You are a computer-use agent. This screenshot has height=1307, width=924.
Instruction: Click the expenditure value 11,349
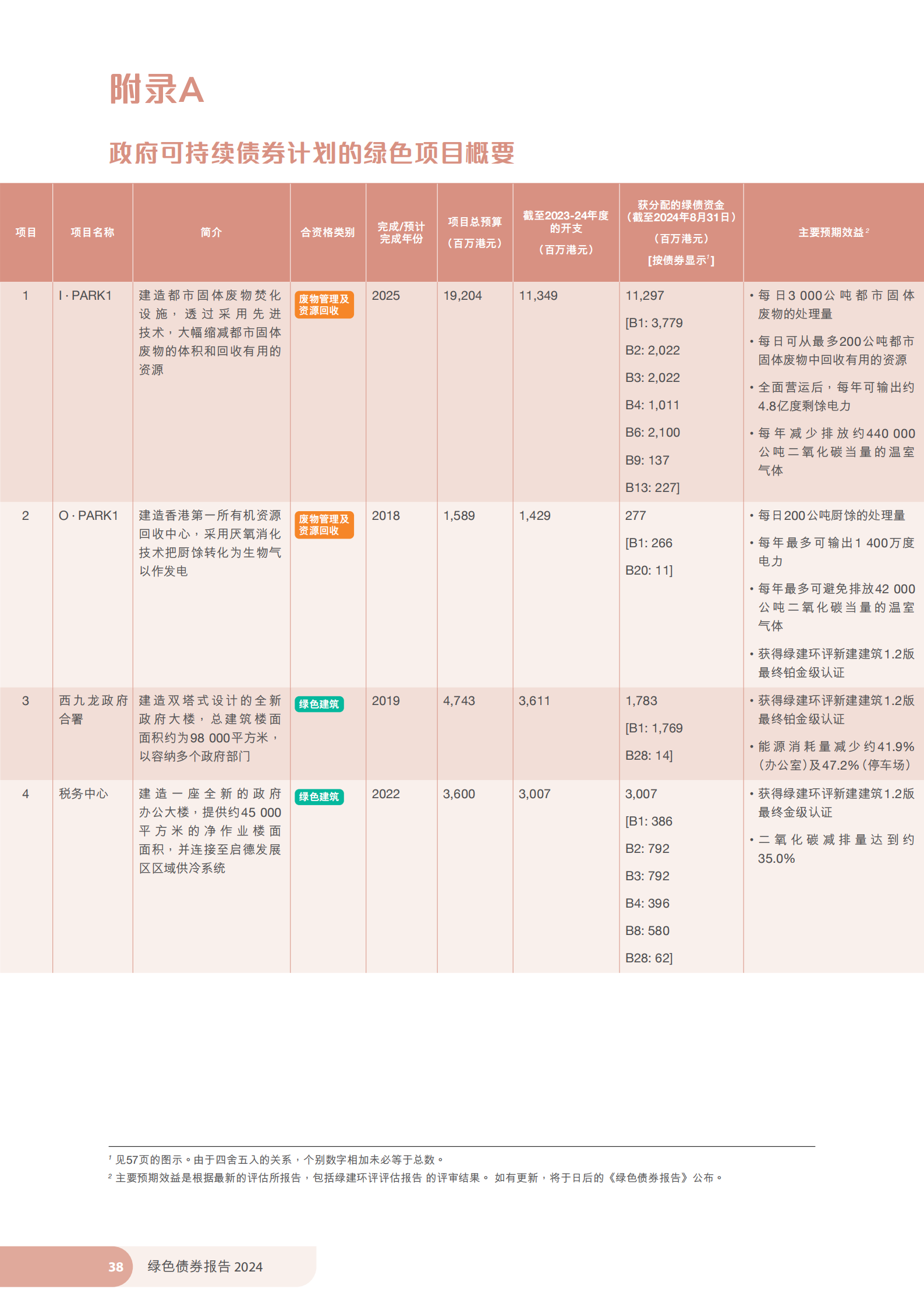click(x=539, y=295)
